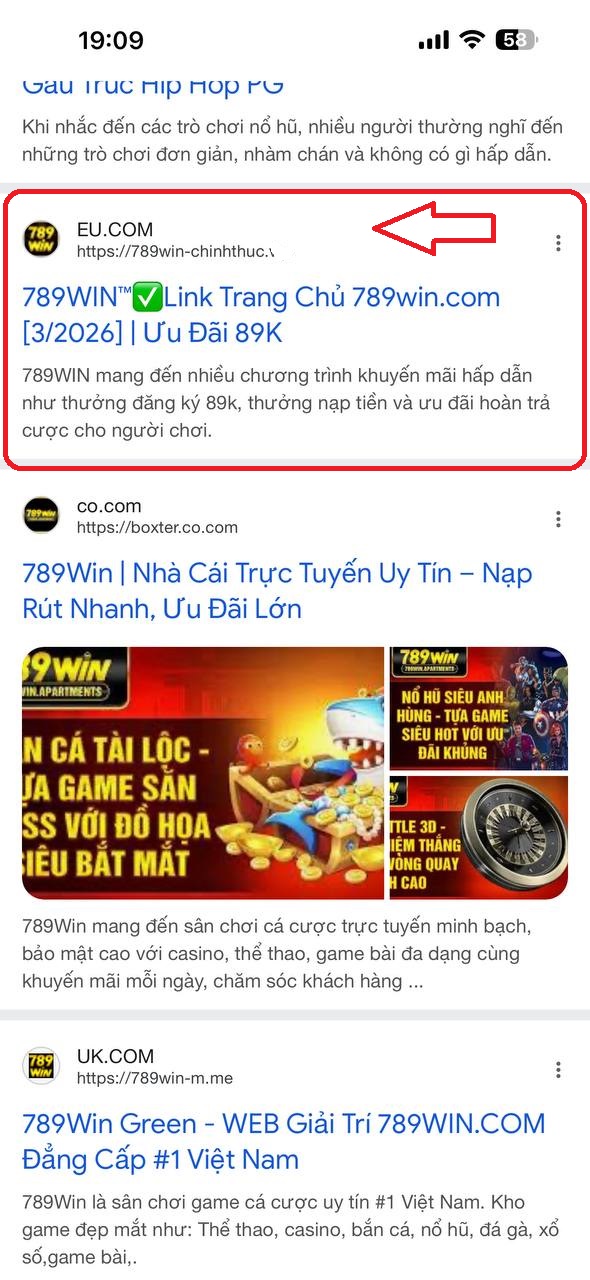Screen dimensions: 590x1280
Task: Tap the partially visible 'Hip Hop PG' title
Action: click(x=153, y=86)
